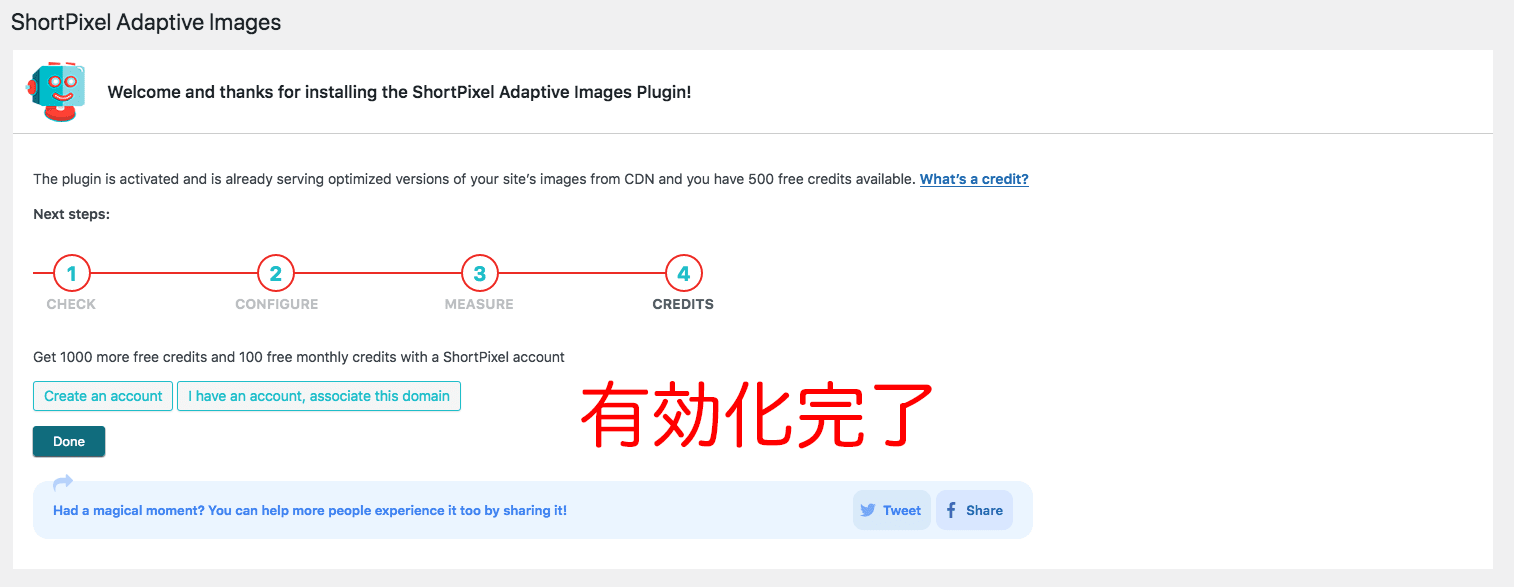1514x587 pixels.
Task: Click the CONFIGURE step label
Action: pyautogui.click(x=277, y=304)
